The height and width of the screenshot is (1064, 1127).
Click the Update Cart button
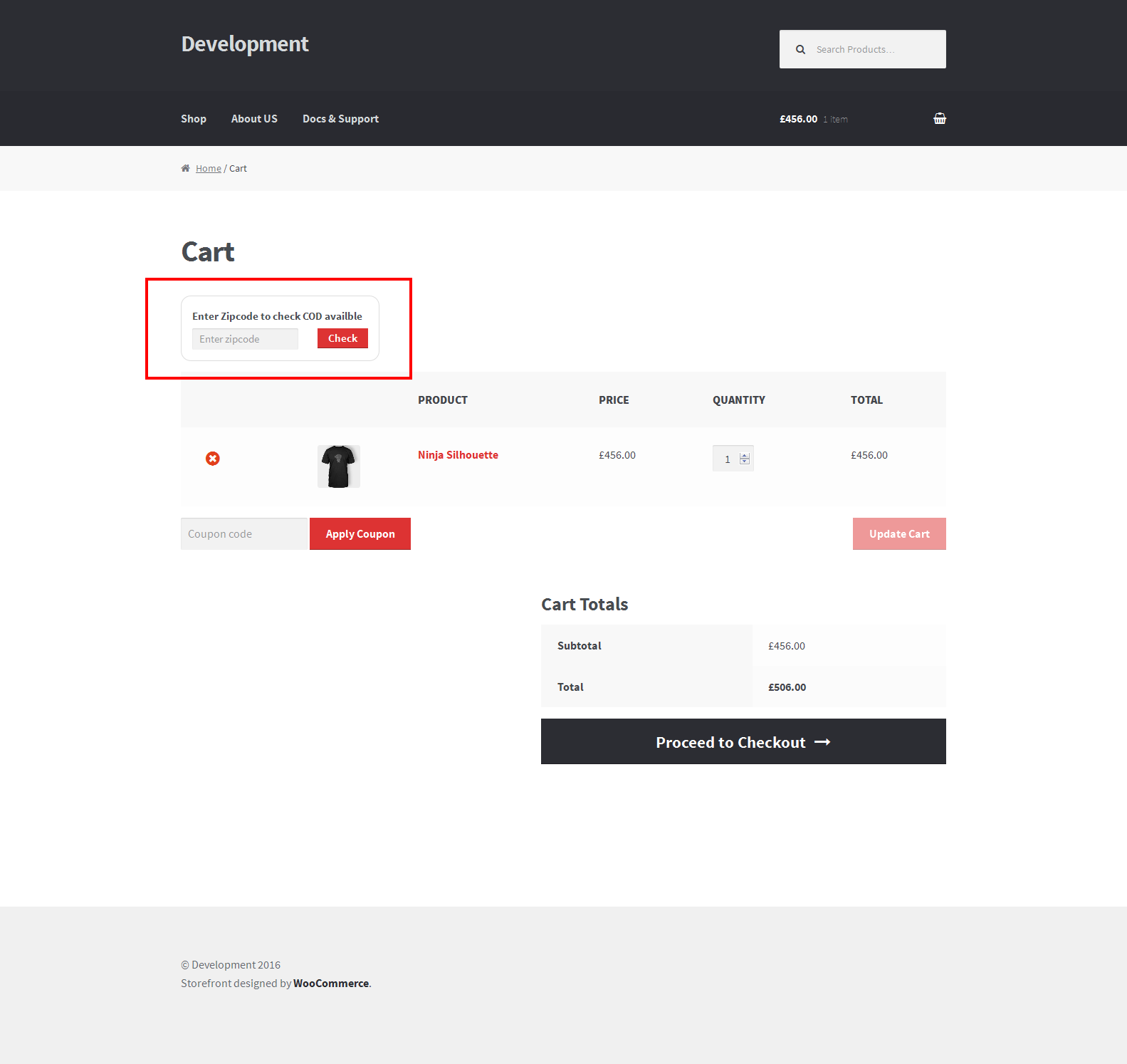(899, 534)
